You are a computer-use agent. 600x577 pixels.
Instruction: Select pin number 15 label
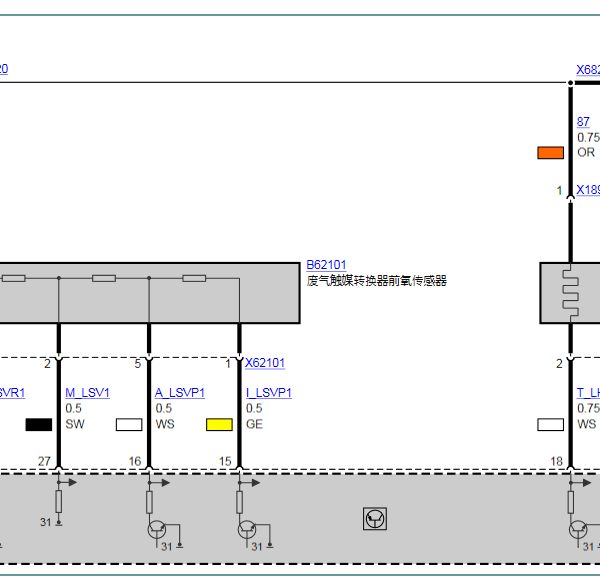(x=225, y=461)
